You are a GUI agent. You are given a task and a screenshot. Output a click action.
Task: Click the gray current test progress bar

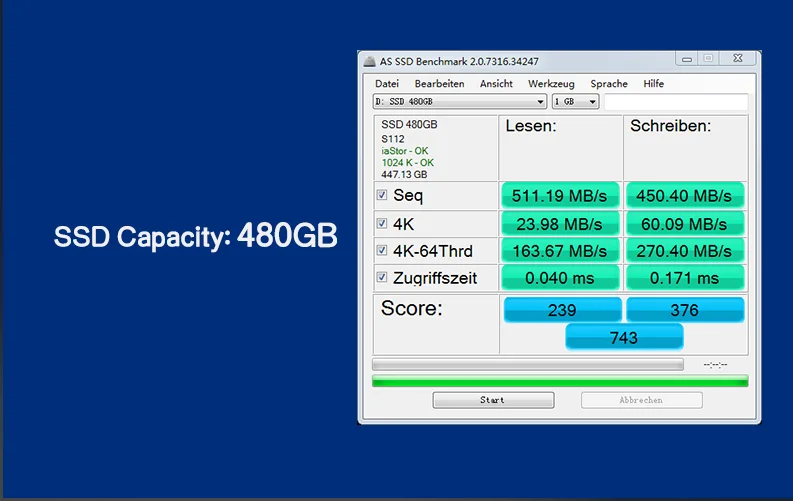[527, 365]
